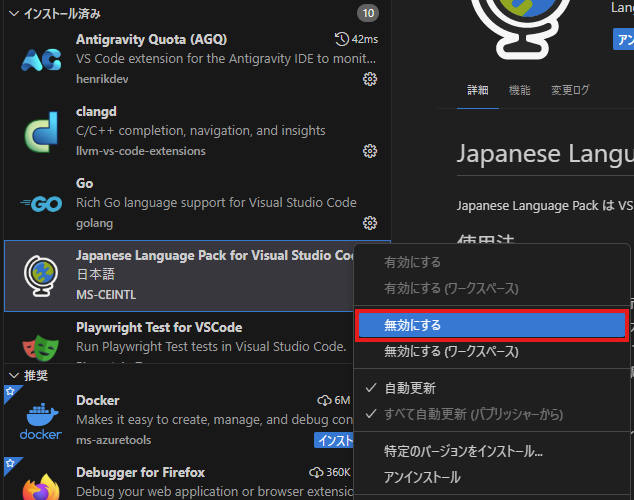
Task: Click the Debugger for Firefox logo
Action: click(41, 487)
